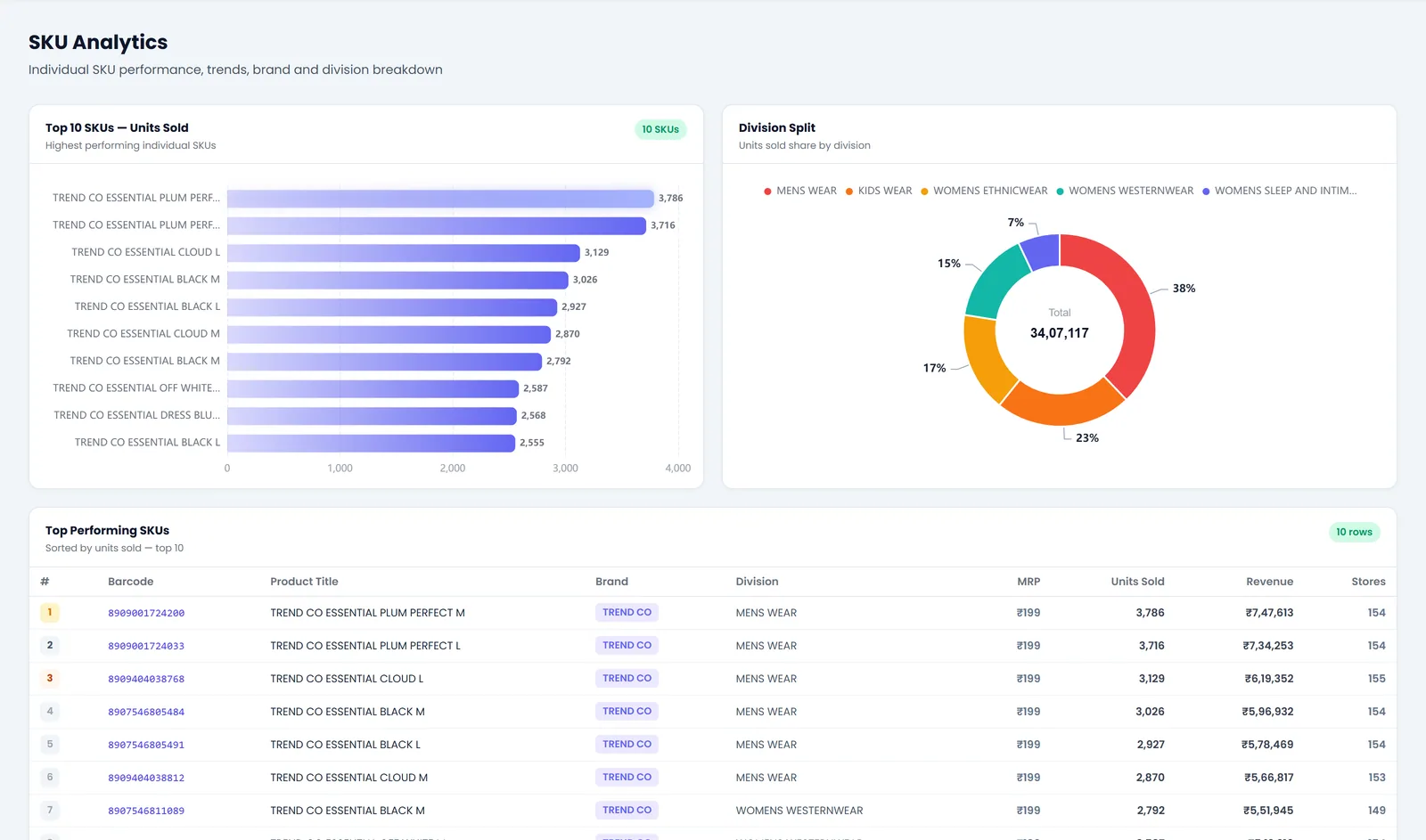The height and width of the screenshot is (840, 1426).
Task: Click the purple 7% donut segment
Action: 1042,250
